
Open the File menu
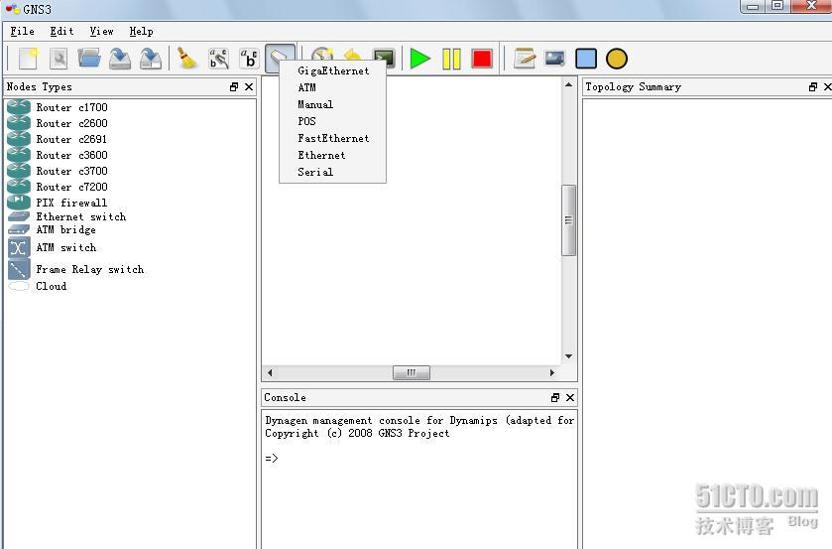[22, 31]
